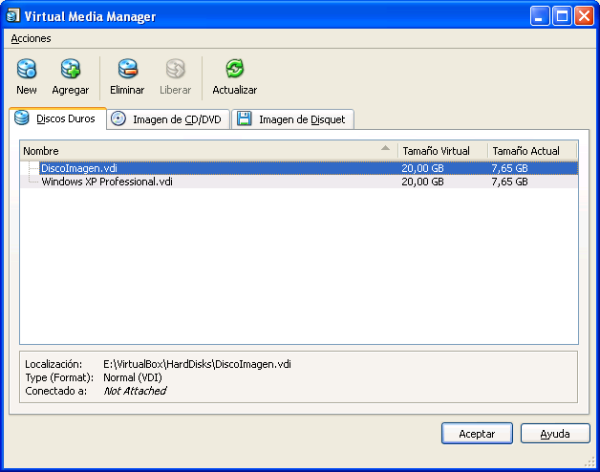Sort by the Nombre column header
Image resolution: width=600 pixels, height=472 pixels.
[200, 150]
